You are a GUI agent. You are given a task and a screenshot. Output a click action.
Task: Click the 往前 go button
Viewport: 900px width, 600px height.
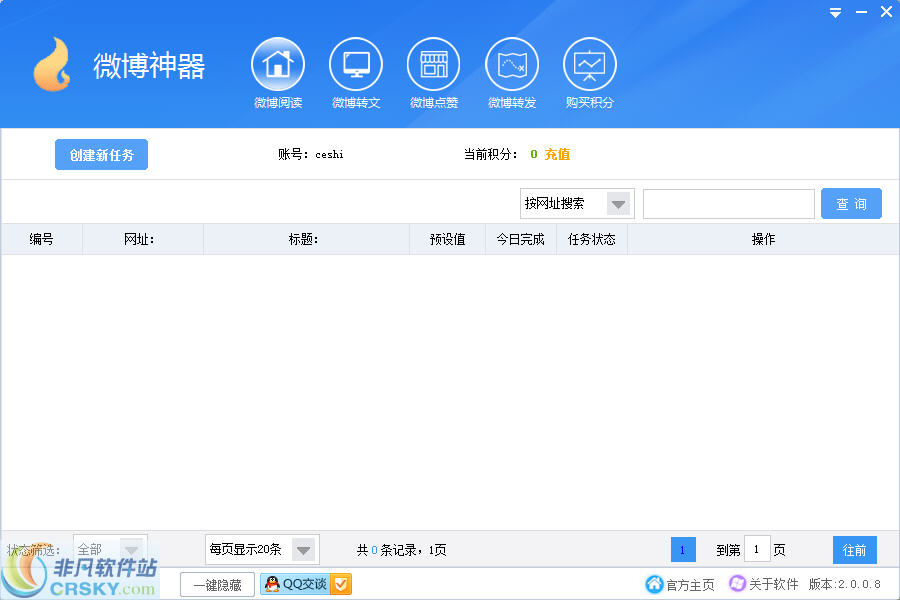coord(855,550)
